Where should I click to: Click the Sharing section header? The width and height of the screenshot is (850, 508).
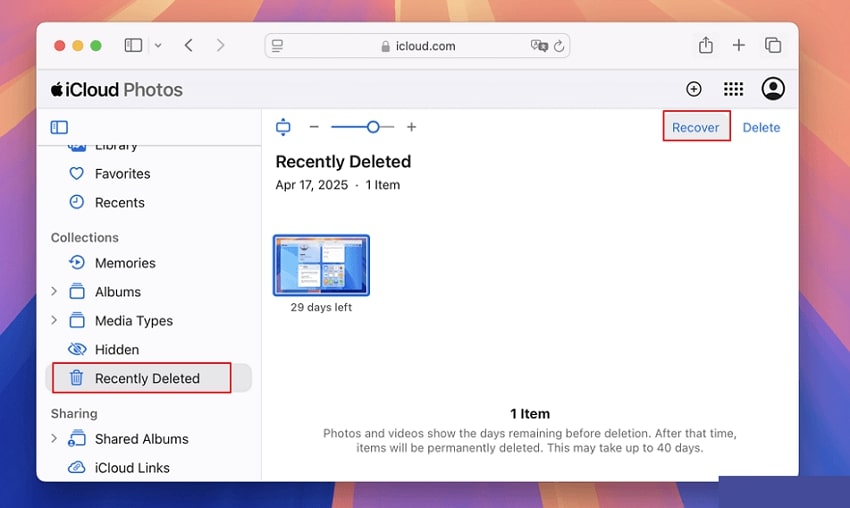tap(74, 414)
